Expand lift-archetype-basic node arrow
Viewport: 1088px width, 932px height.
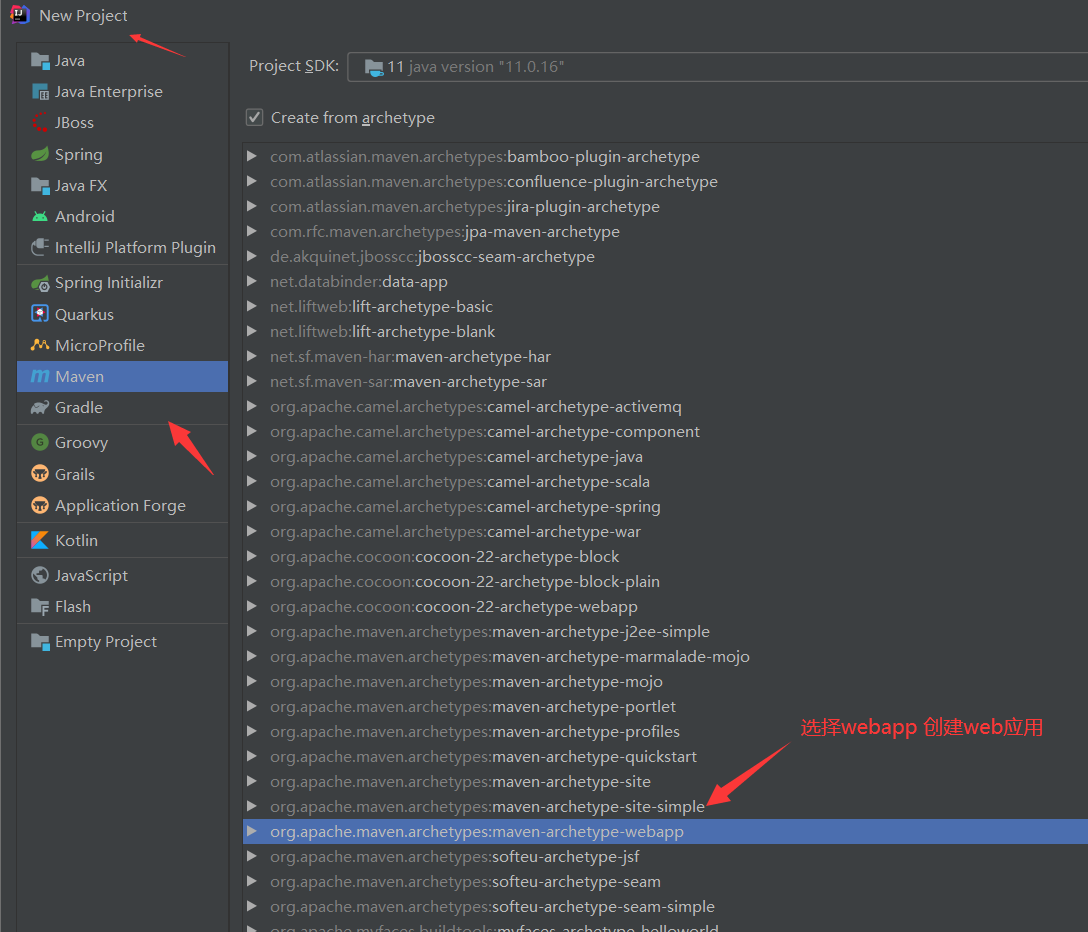click(252, 306)
